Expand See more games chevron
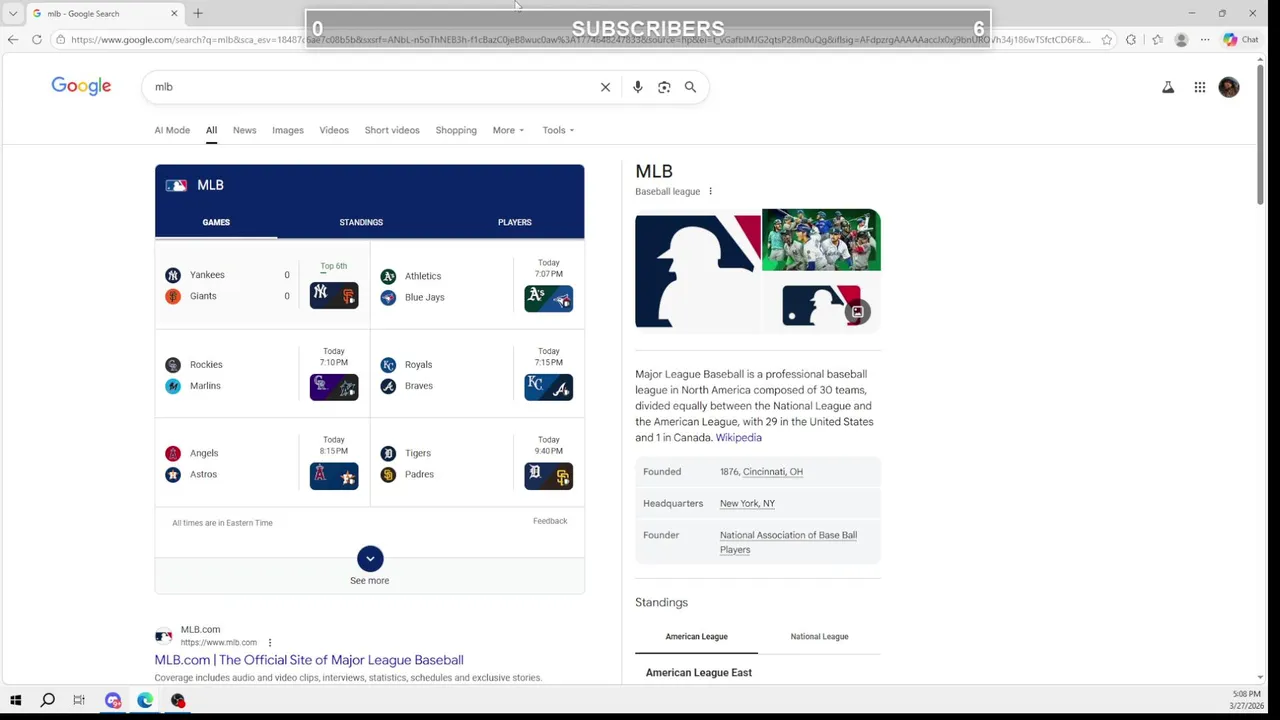This screenshot has height=720, width=1280. (x=370, y=559)
